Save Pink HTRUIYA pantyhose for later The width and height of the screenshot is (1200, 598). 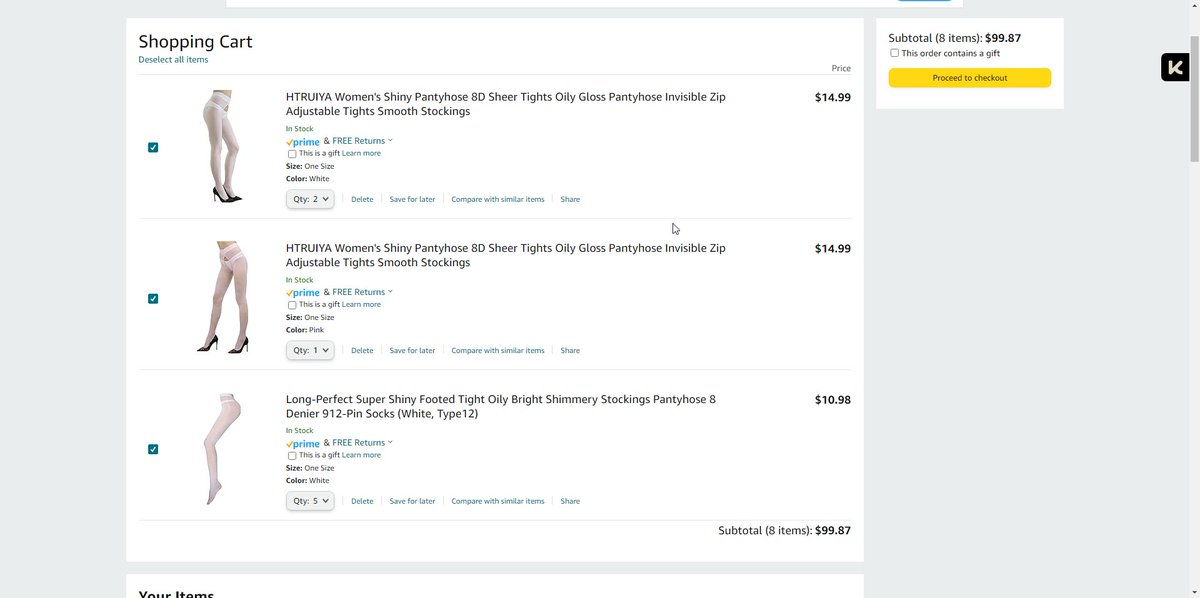pyautogui.click(x=412, y=350)
